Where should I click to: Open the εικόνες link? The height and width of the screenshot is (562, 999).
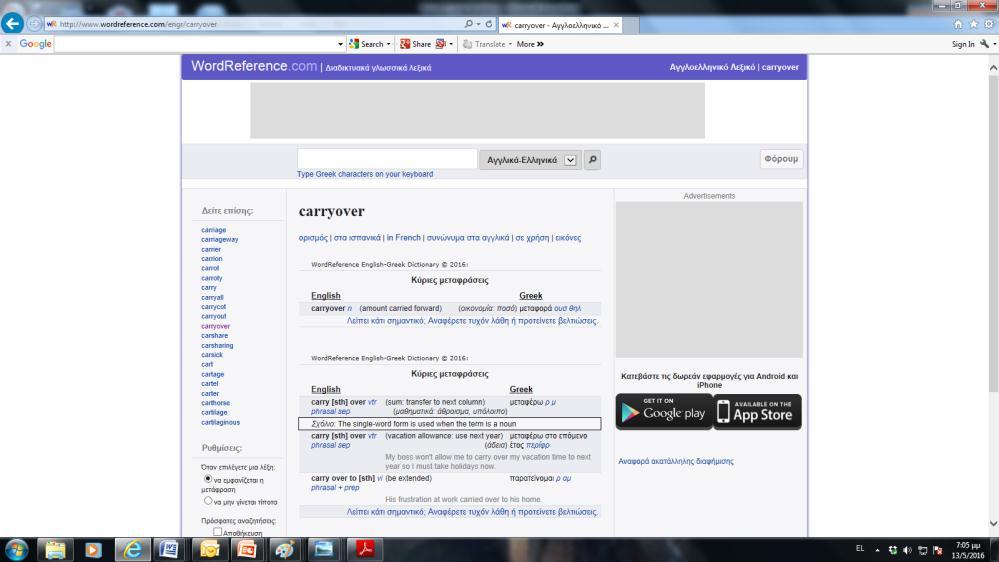pos(568,238)
